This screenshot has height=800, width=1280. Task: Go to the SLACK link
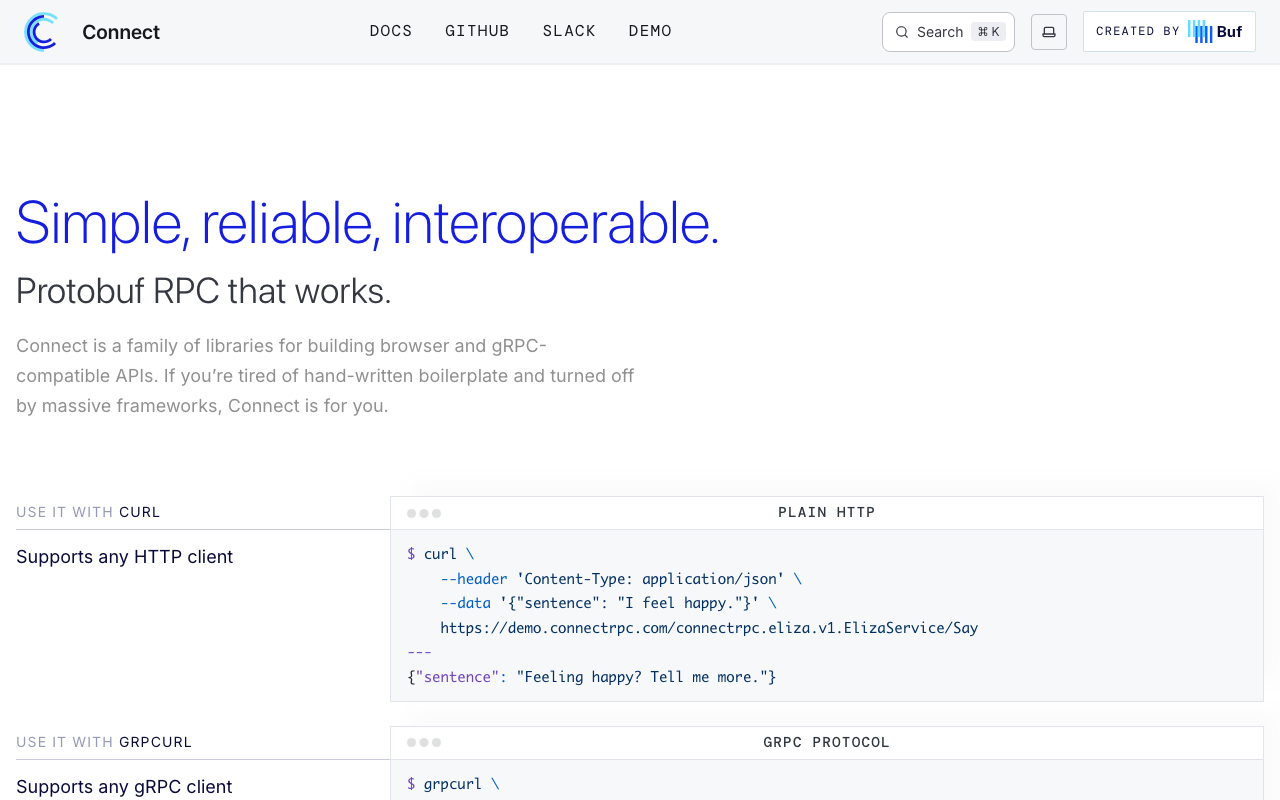tap(569, 31)
